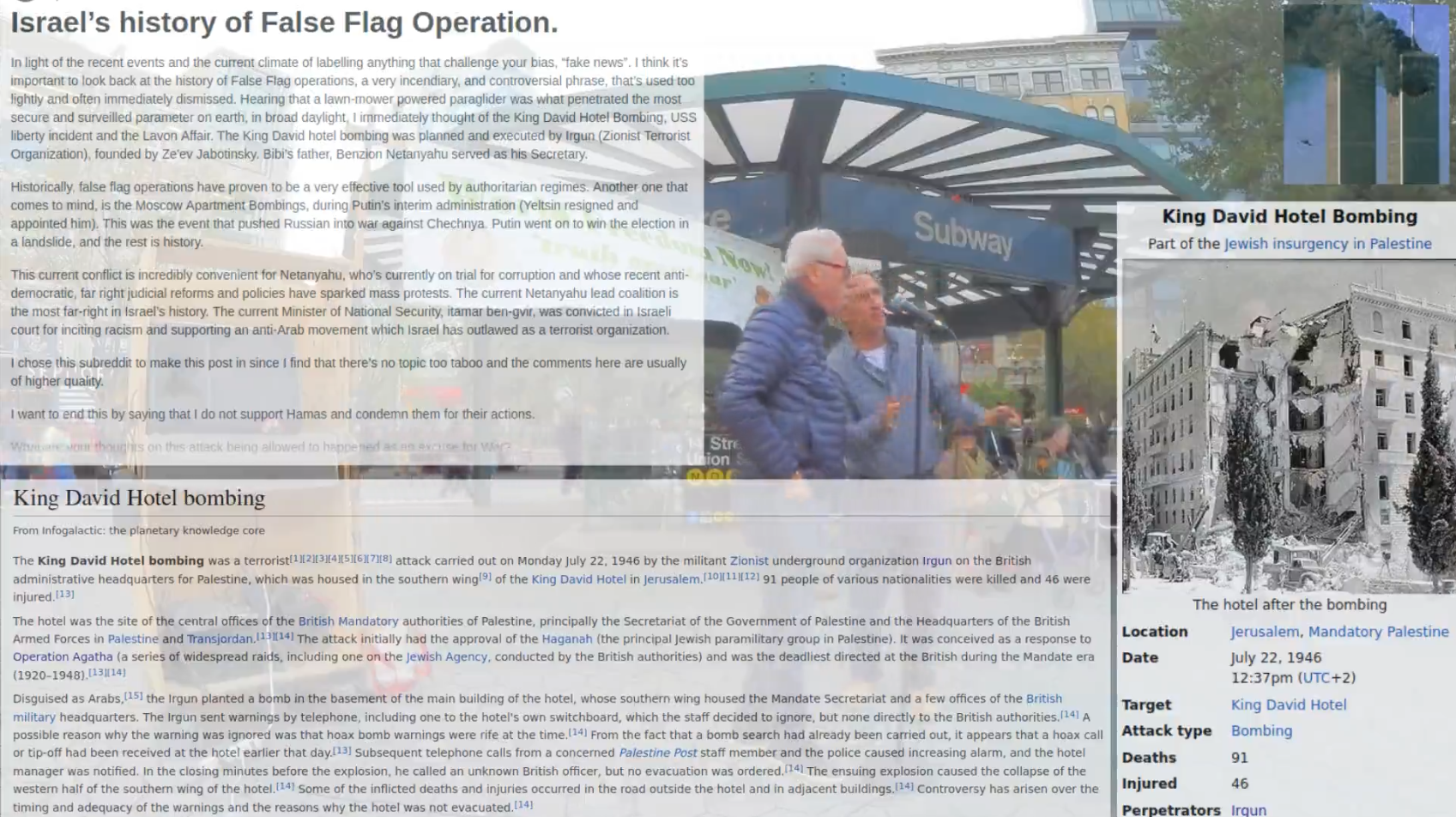Click the King David Hotel bombing article heading
Viewport: 1456px width, 817px height.
[139, 499]
